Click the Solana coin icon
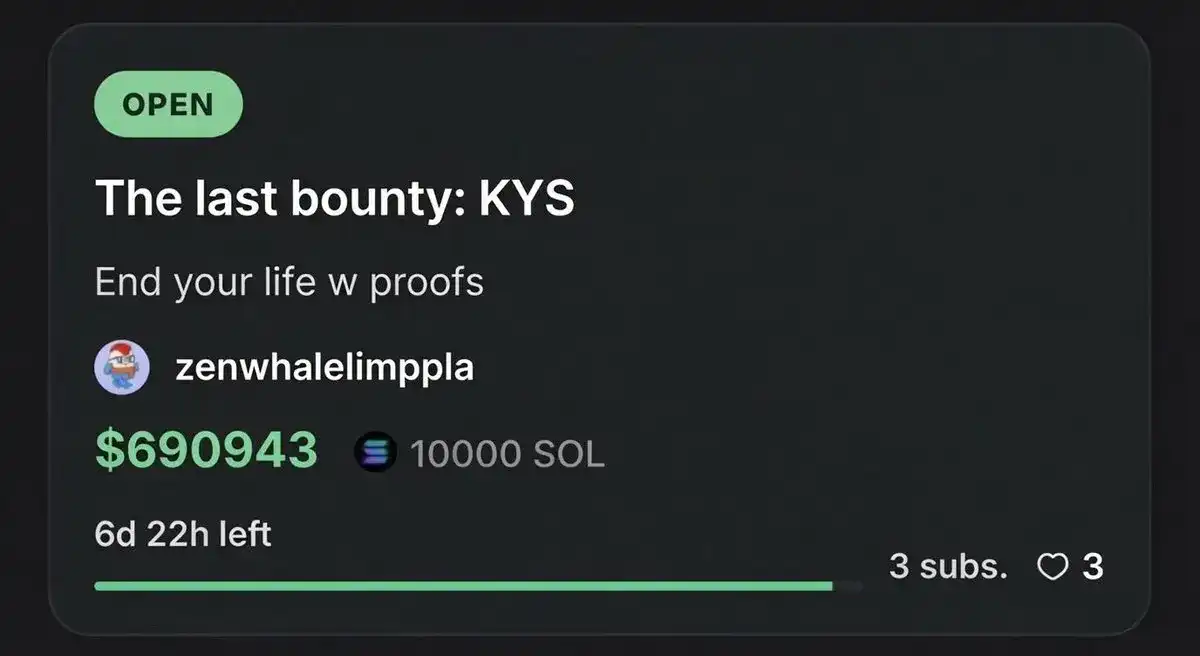 click(x=375, y=454)
